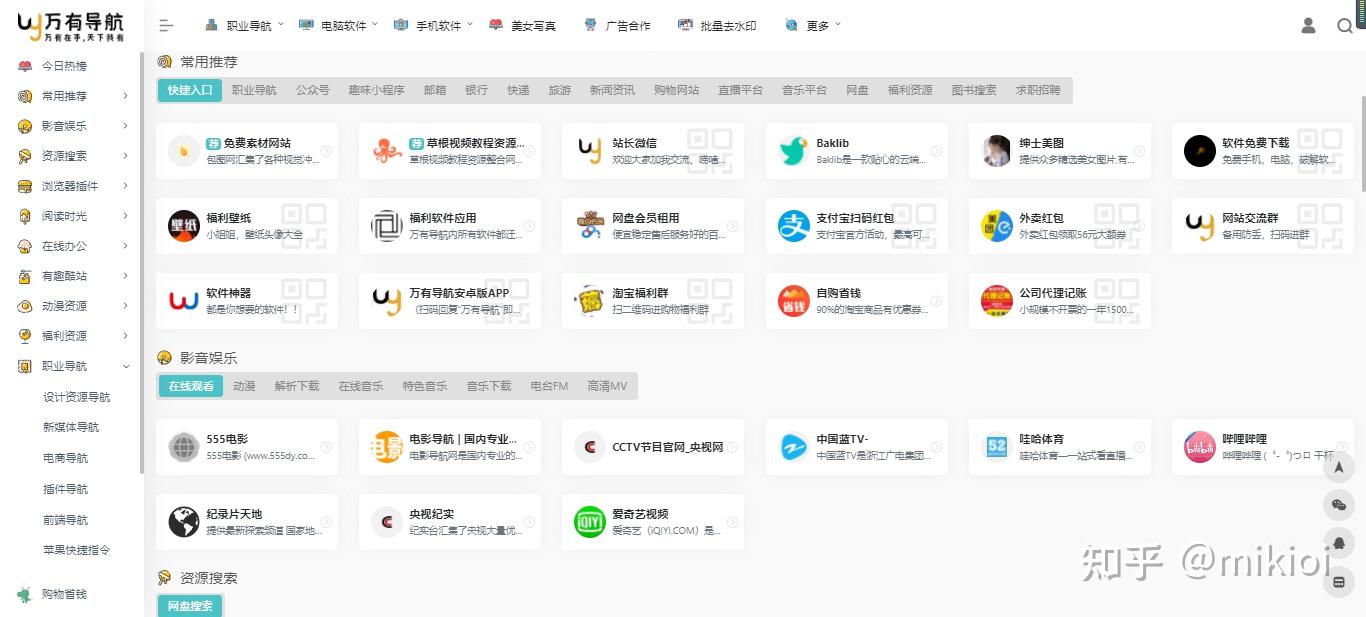The height and width of the screenshot is (617, 1366).
Task: Open the 哇哈体育 52 icon
Action: (997, 447)
